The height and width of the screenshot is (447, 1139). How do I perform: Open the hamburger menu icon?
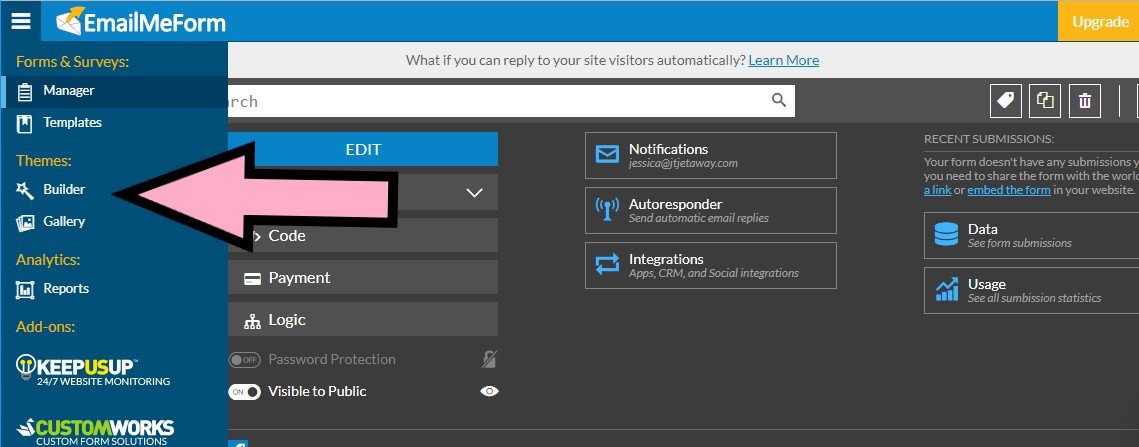(20, 21)
